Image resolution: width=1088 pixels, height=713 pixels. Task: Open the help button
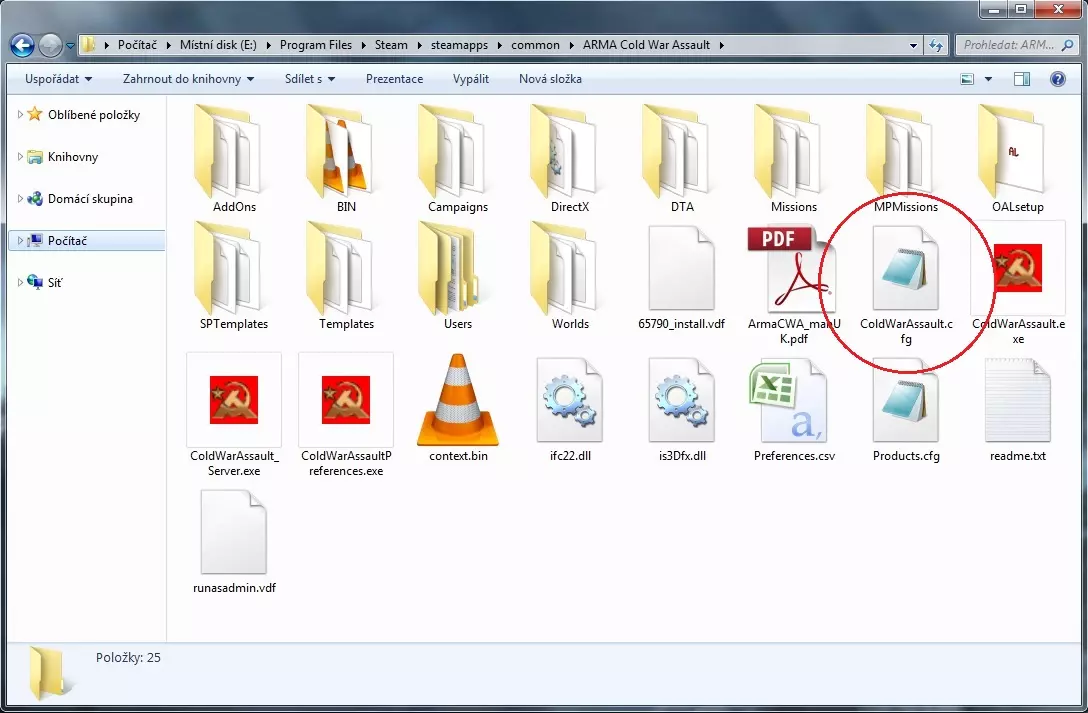1057,79
